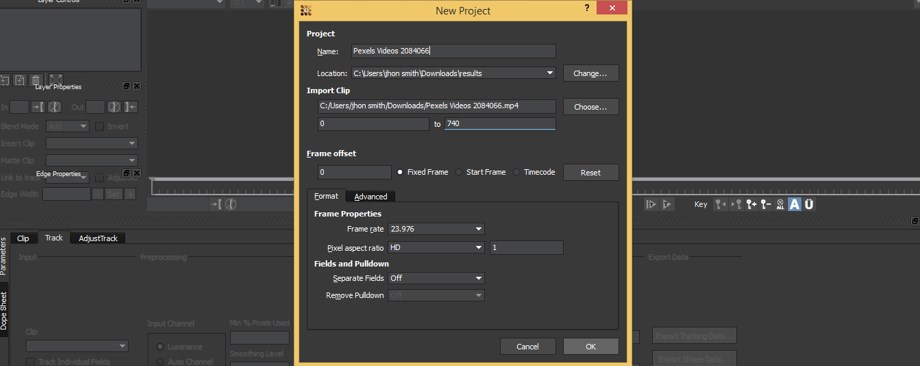Click the go to next keyframe icon
The height and width of the screenshot is (366, 920).
click(735, 204)
